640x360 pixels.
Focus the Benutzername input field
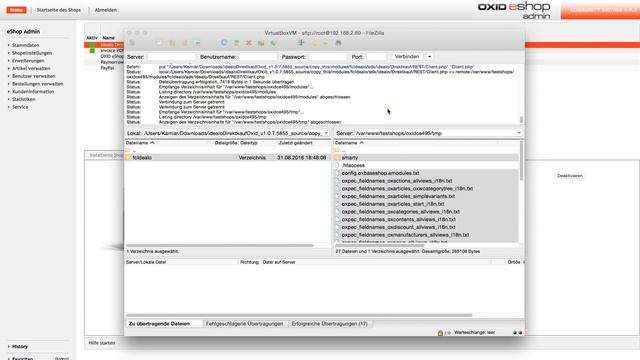258,57
